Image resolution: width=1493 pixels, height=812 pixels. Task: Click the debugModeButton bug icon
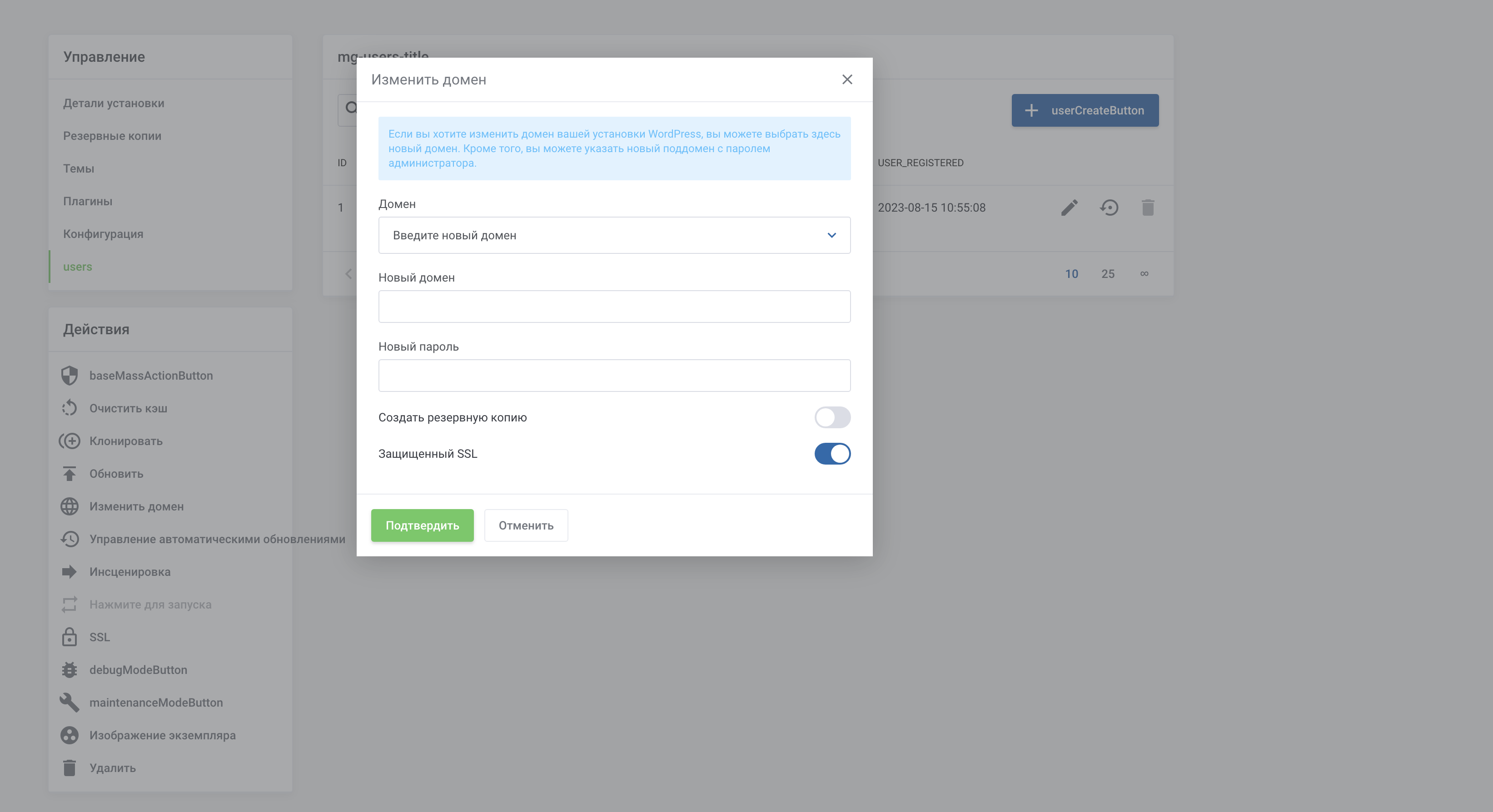coord(69,669)
